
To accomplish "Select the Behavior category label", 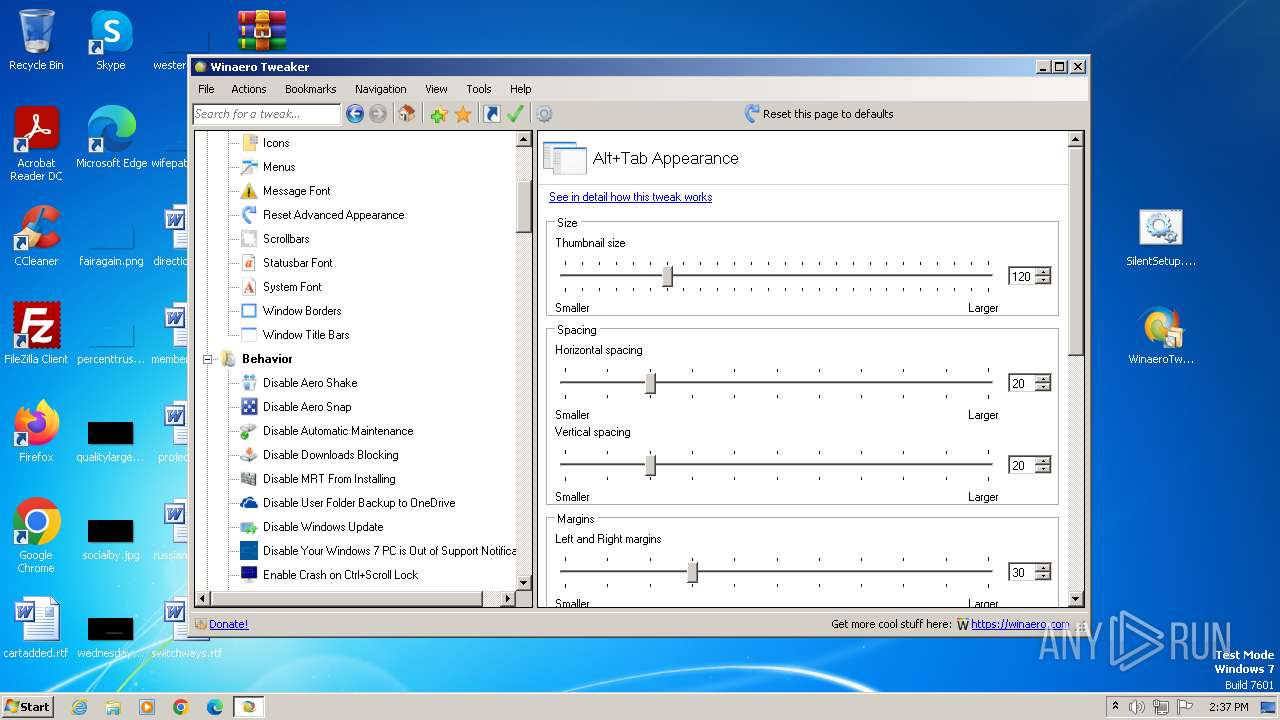I will coord(267,359).
